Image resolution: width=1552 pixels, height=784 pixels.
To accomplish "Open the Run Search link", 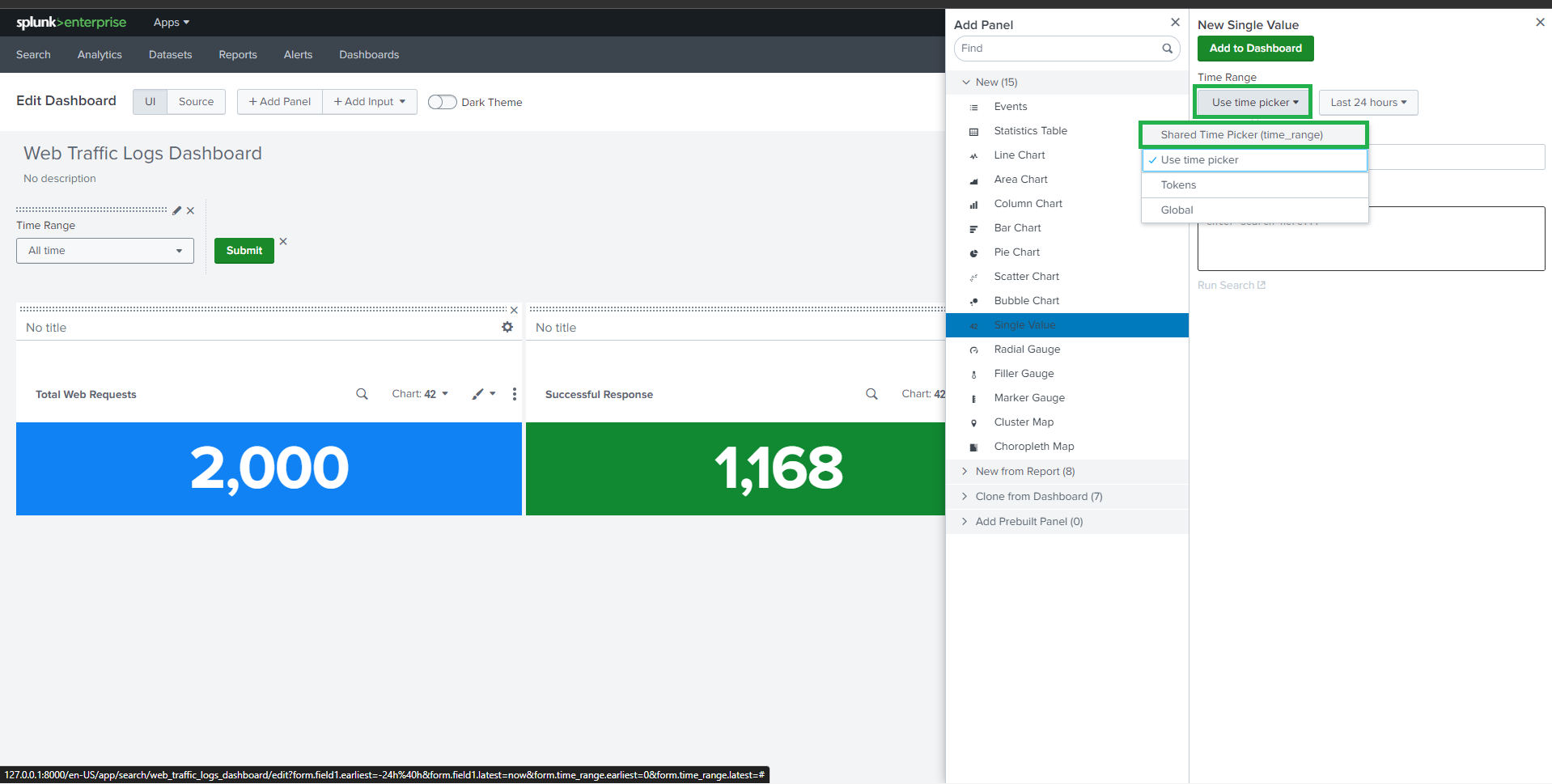I will [1232, 286].
